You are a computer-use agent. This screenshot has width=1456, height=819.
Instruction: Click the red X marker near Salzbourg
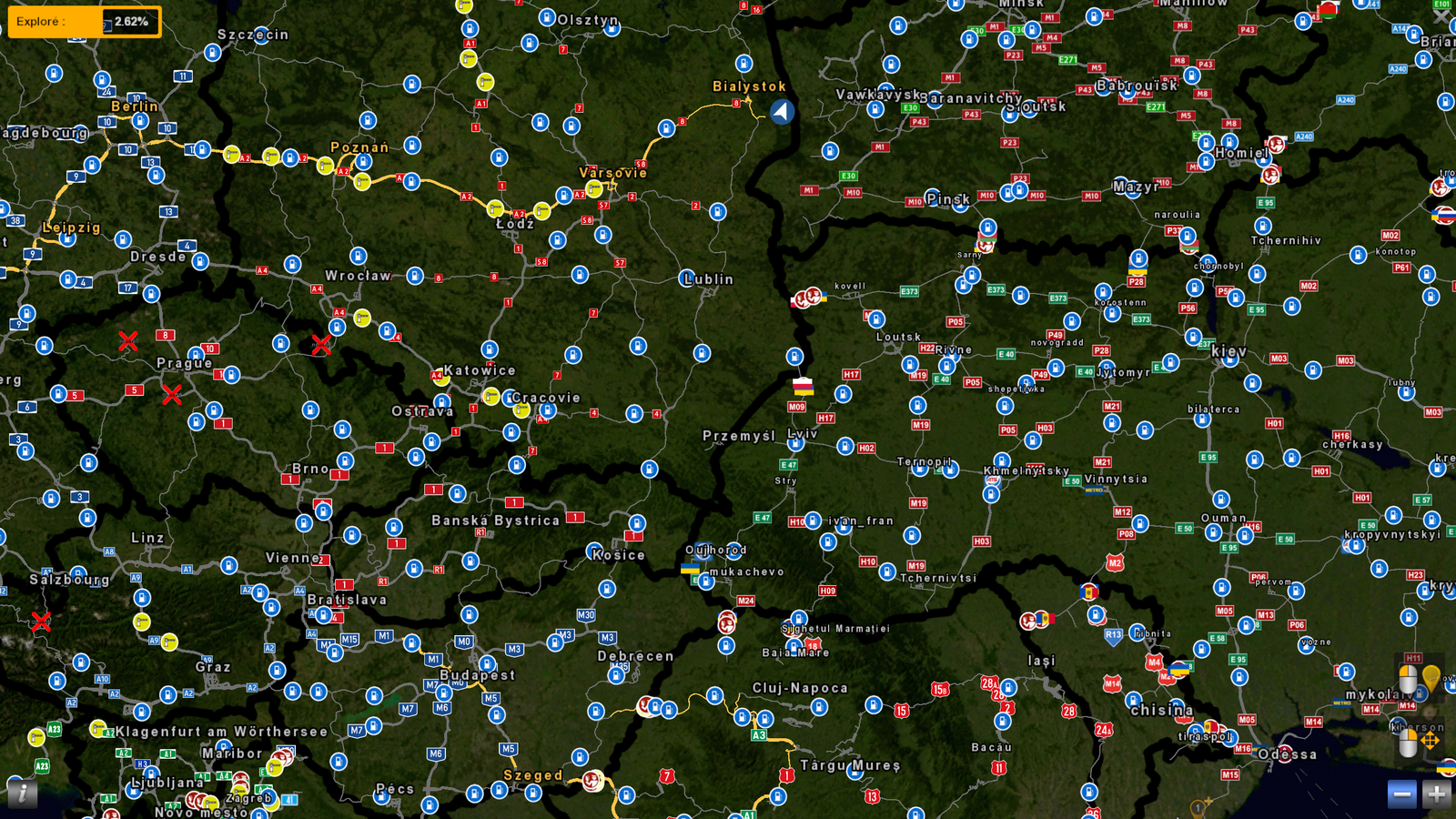click(x=41, y=622)
